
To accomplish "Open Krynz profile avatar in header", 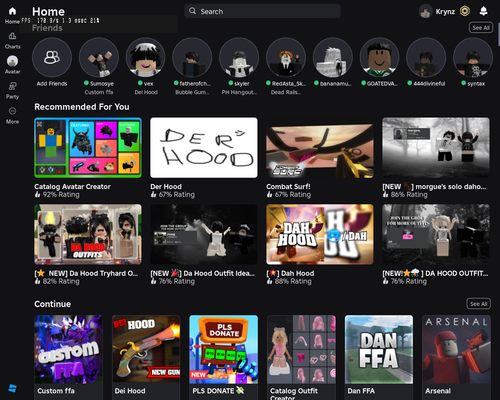I will [425, 12].
